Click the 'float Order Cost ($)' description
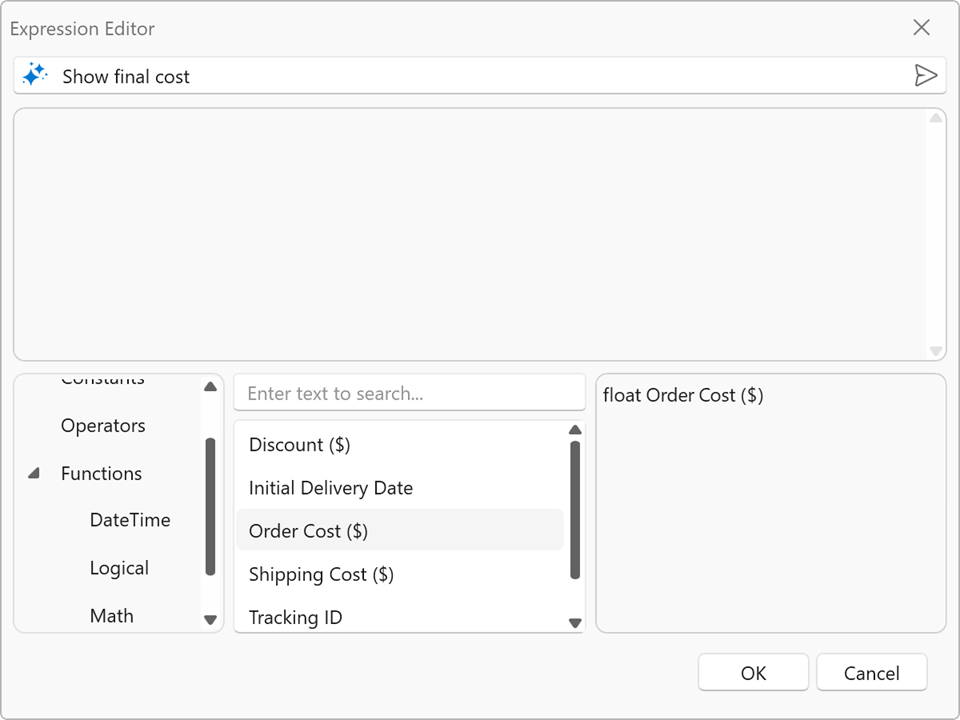 (683, 396)
